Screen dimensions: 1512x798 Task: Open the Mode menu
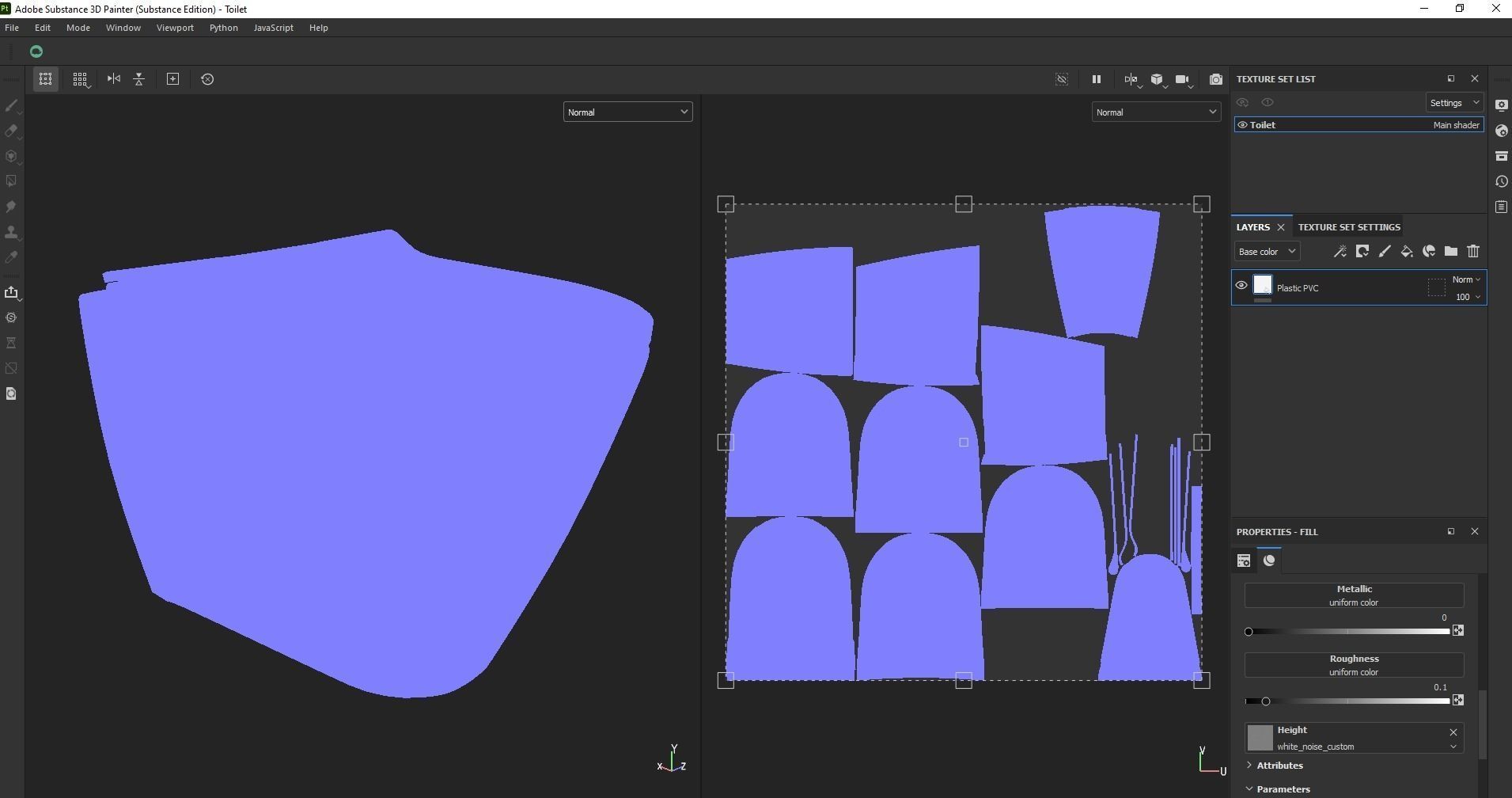[x=78, y=28]
